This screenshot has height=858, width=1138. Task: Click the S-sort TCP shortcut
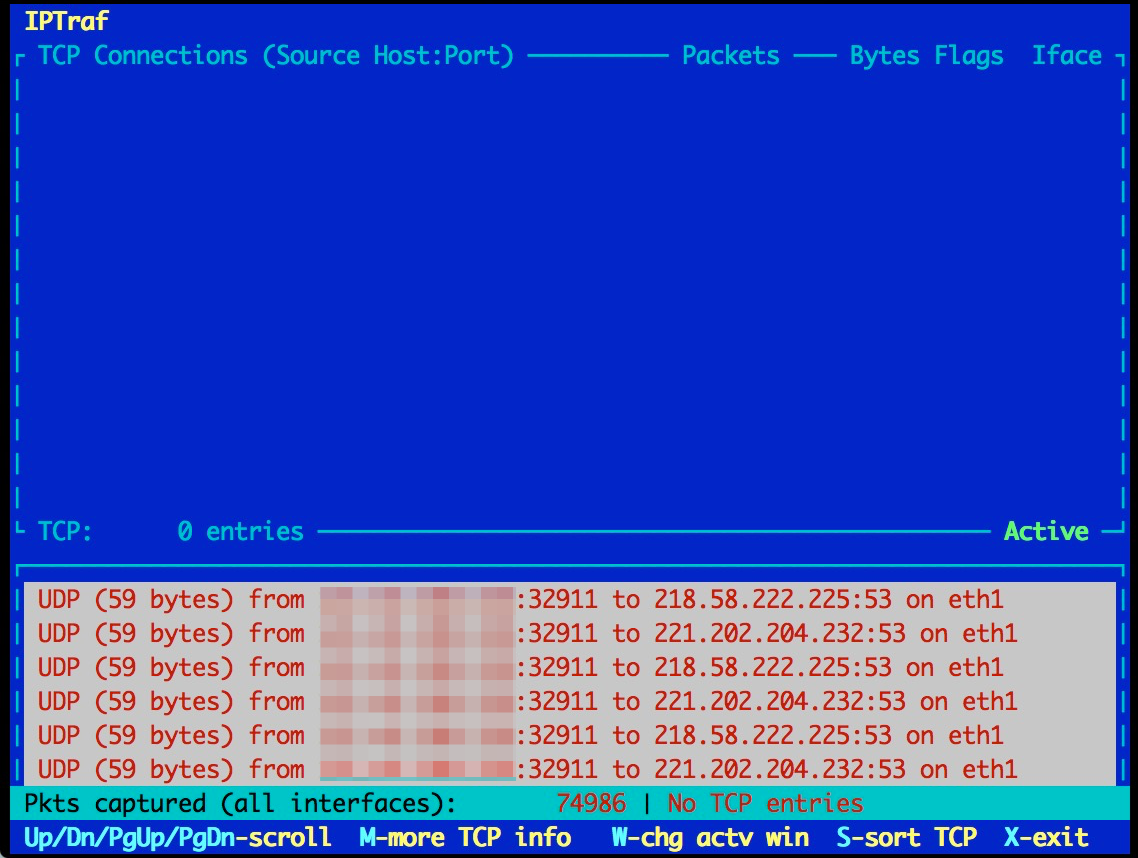[x=907, y=838]
